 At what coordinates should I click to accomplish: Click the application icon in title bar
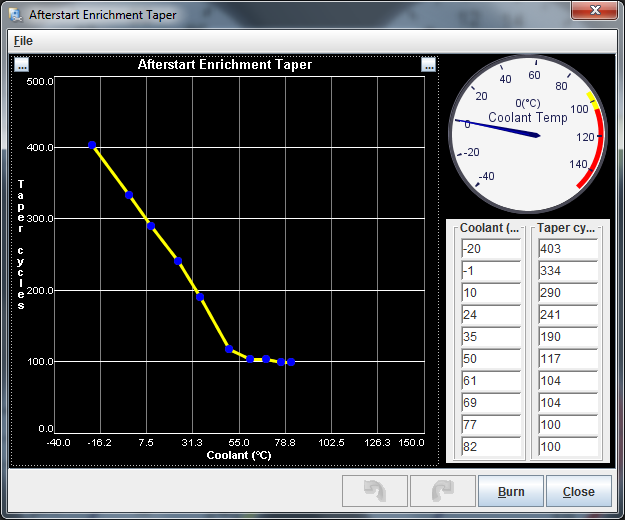15,15
